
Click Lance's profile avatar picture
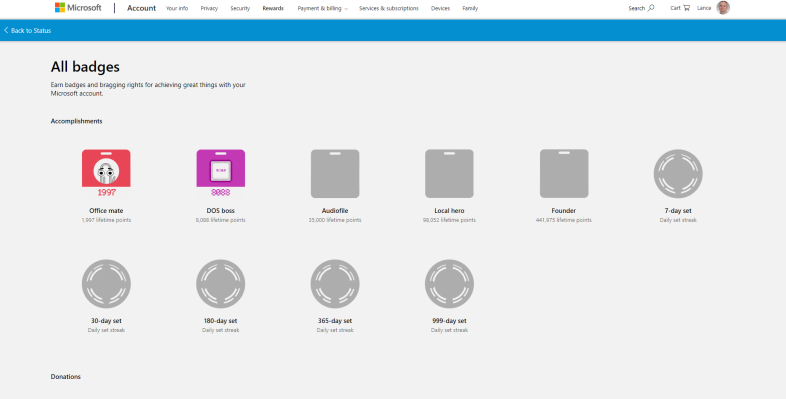coord(723,8)
